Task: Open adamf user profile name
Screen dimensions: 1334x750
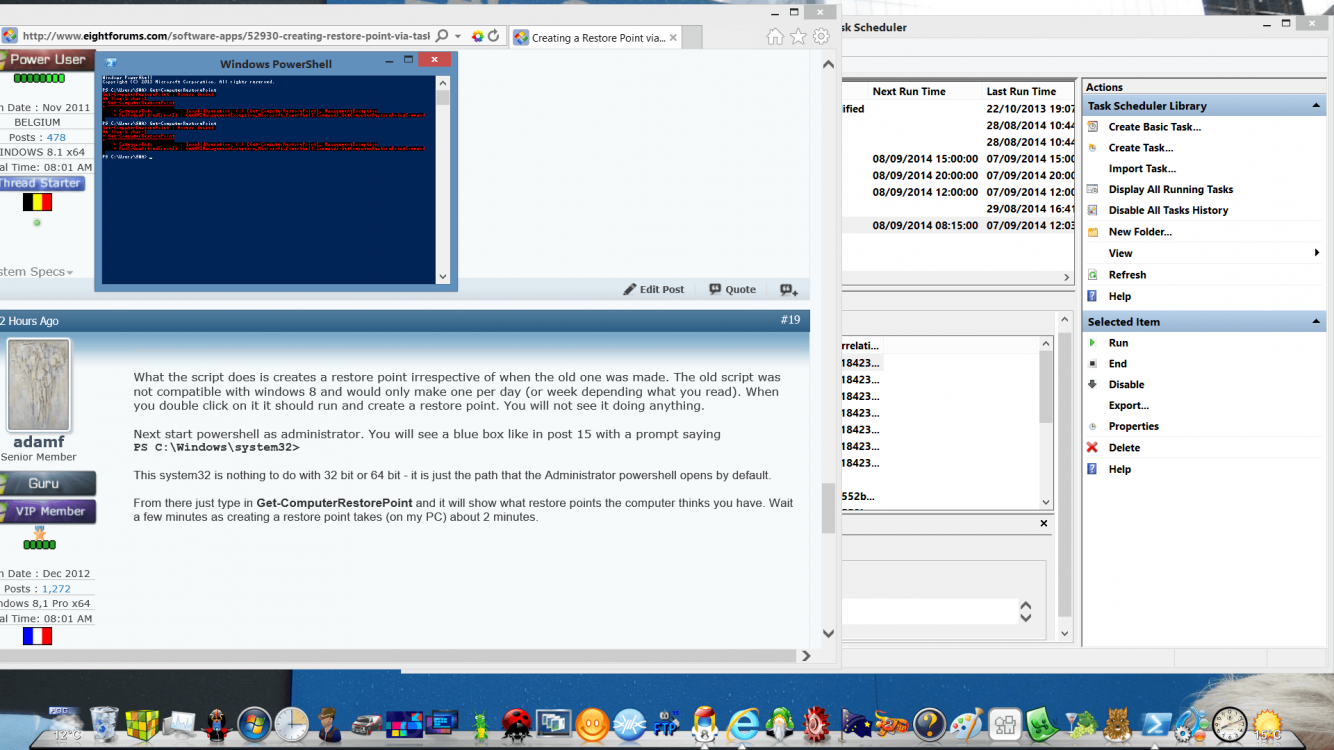Action: tap(38, 442)
